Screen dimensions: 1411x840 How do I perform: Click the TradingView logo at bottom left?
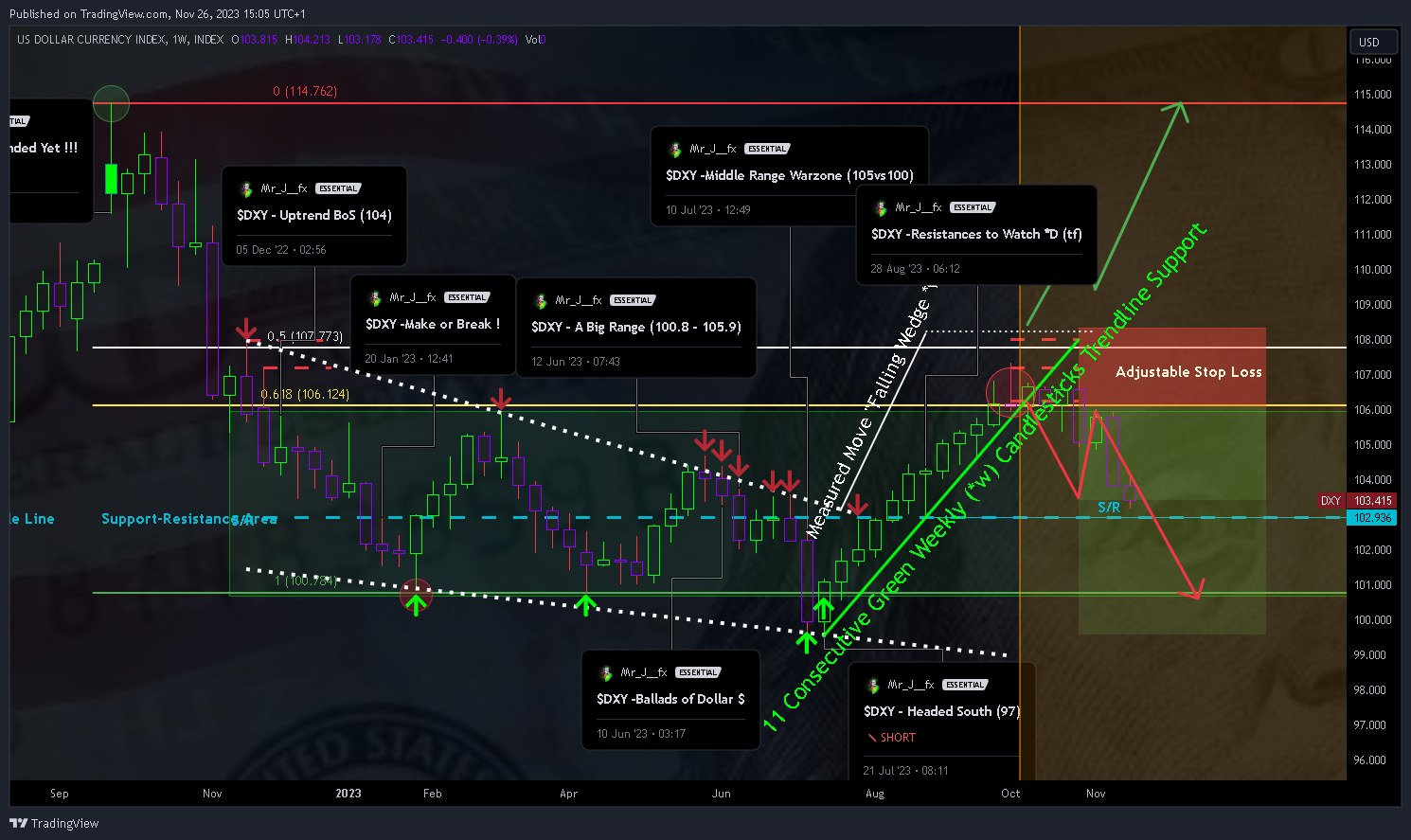(x=54, y=823)
